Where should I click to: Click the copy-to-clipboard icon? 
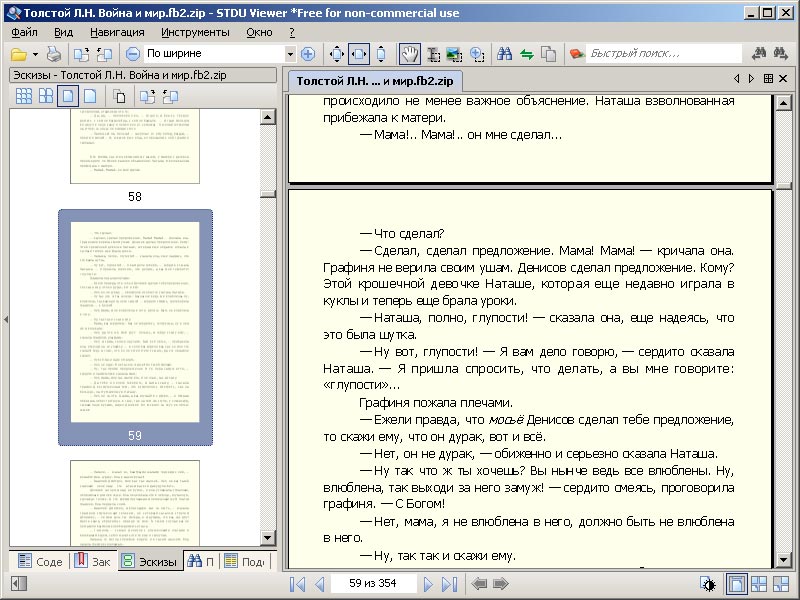pyautogui.click(x=117, y=96)
